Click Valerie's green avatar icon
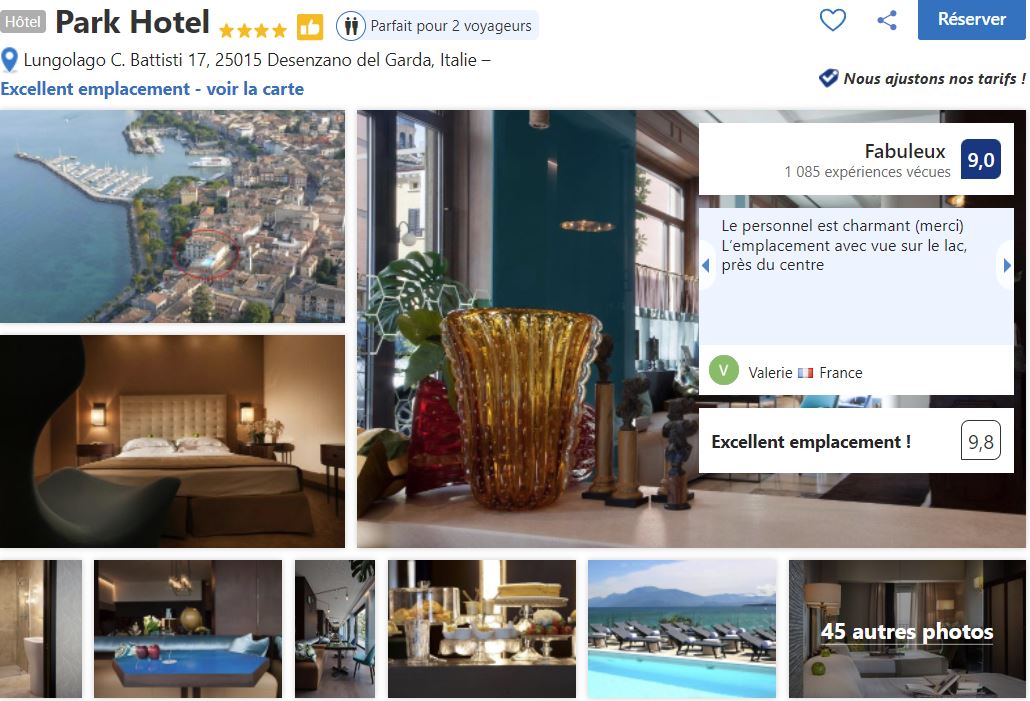The image size is (1030, 701). click(724, 371)
